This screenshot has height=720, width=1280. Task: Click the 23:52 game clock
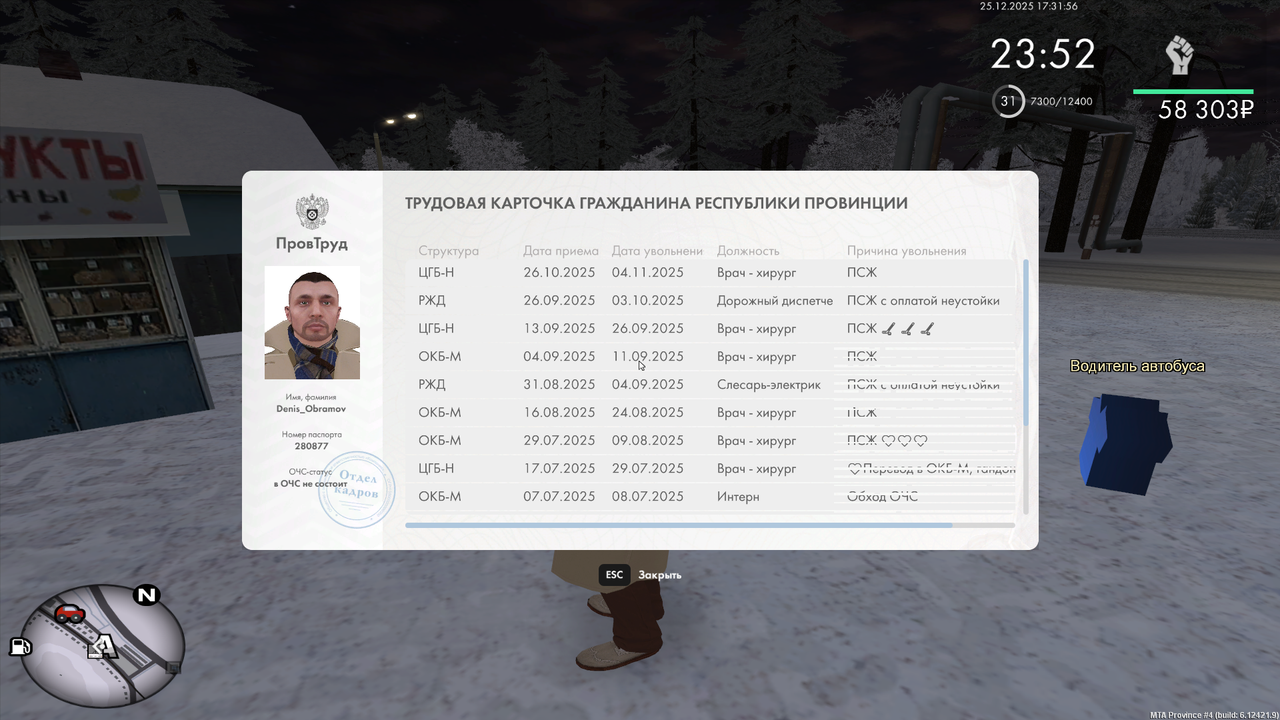pyautogui.click(x=1043, y=54)
